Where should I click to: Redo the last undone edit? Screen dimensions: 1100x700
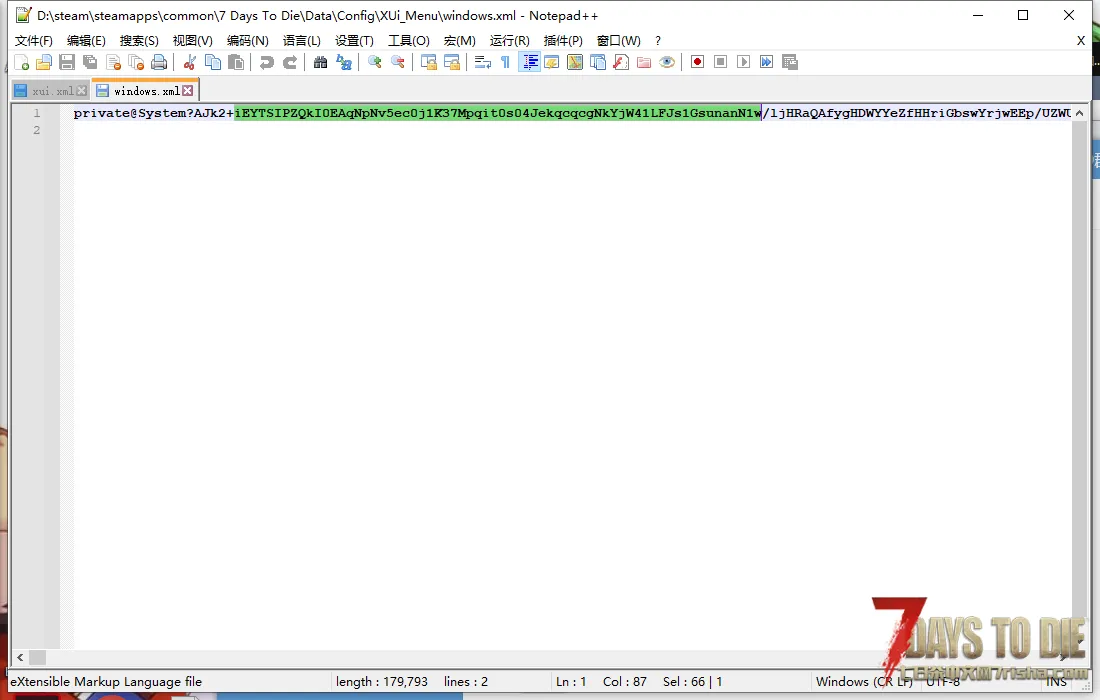click(x=290, y=62)
